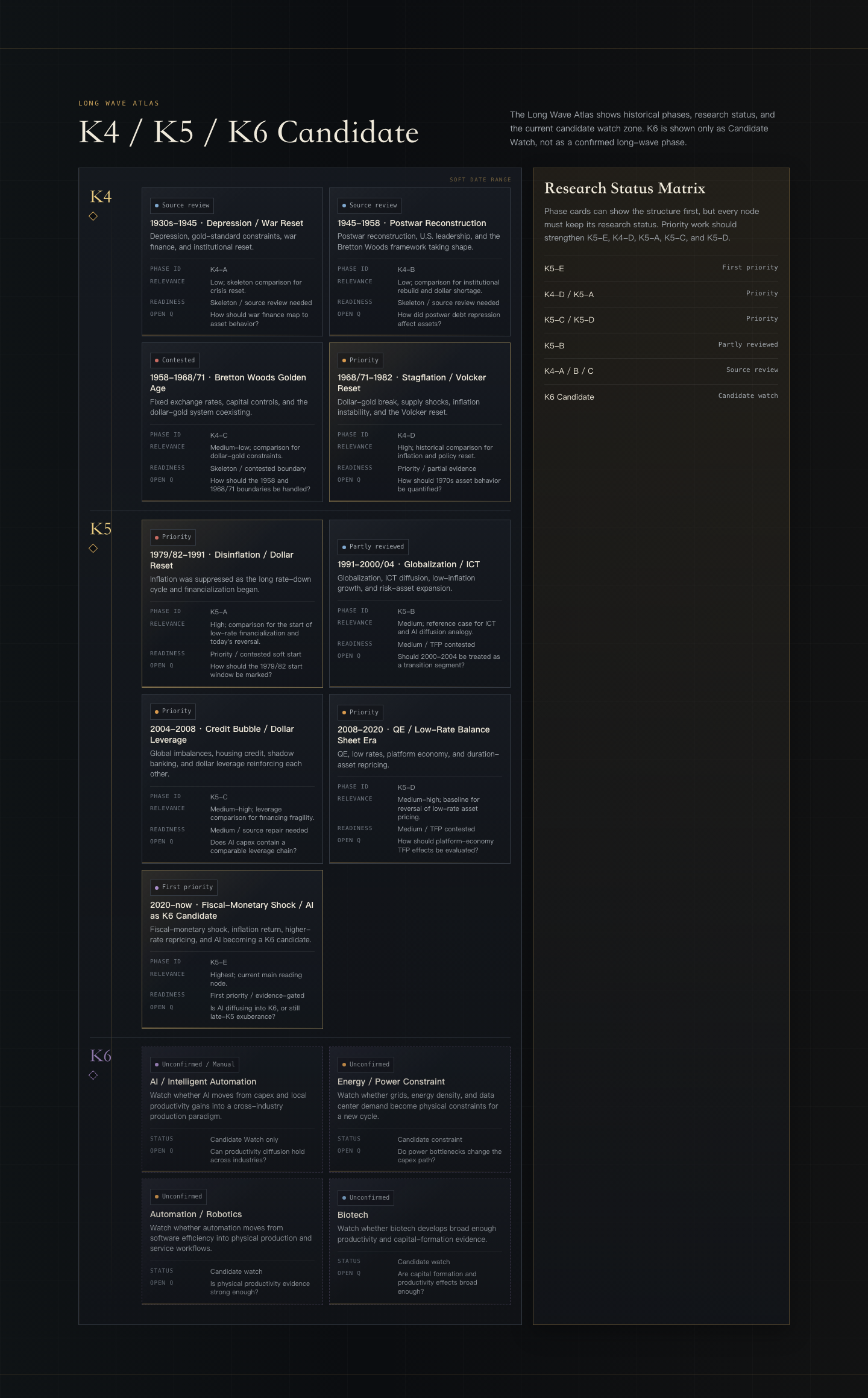Viewport: 868px width, 1398px height.
Task: Click the K5–B Partly reviewed matrix row
Action: pos(661,345)
